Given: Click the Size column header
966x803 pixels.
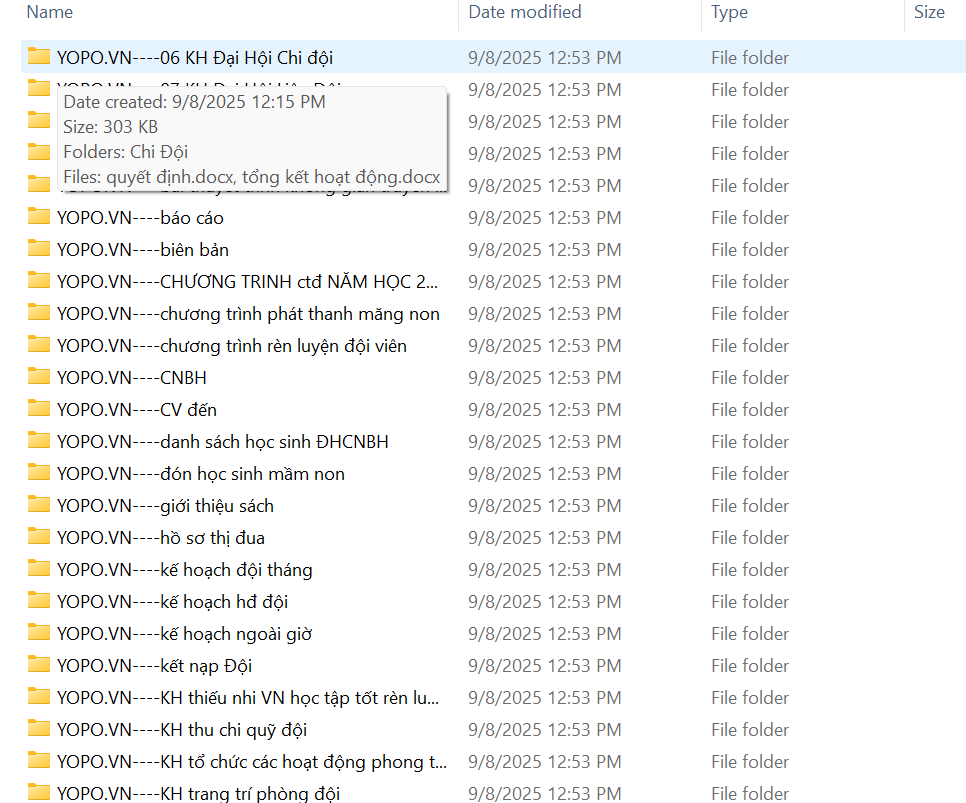Looking at the screenshot, I should [x=929, y=12].
